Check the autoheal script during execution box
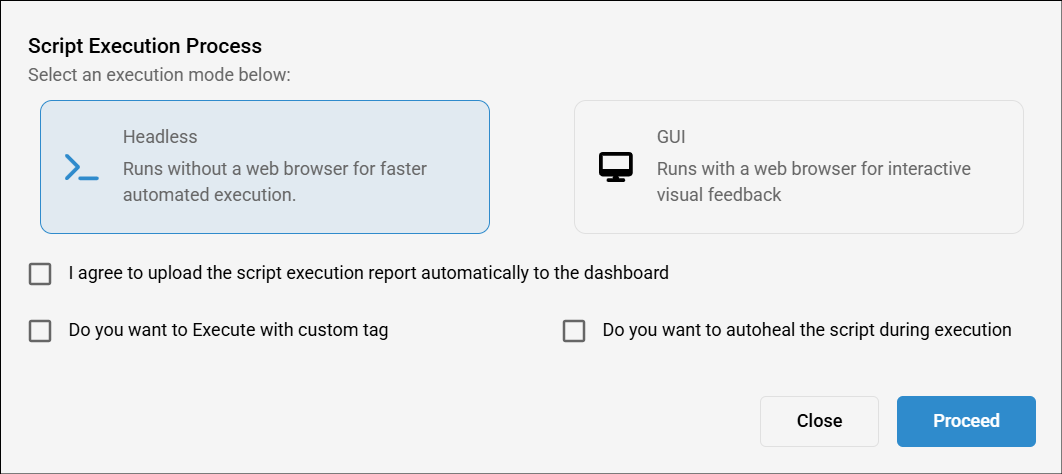Image resolution: width=1062 pixels, height=474 pixels. [x=574, y=331]
